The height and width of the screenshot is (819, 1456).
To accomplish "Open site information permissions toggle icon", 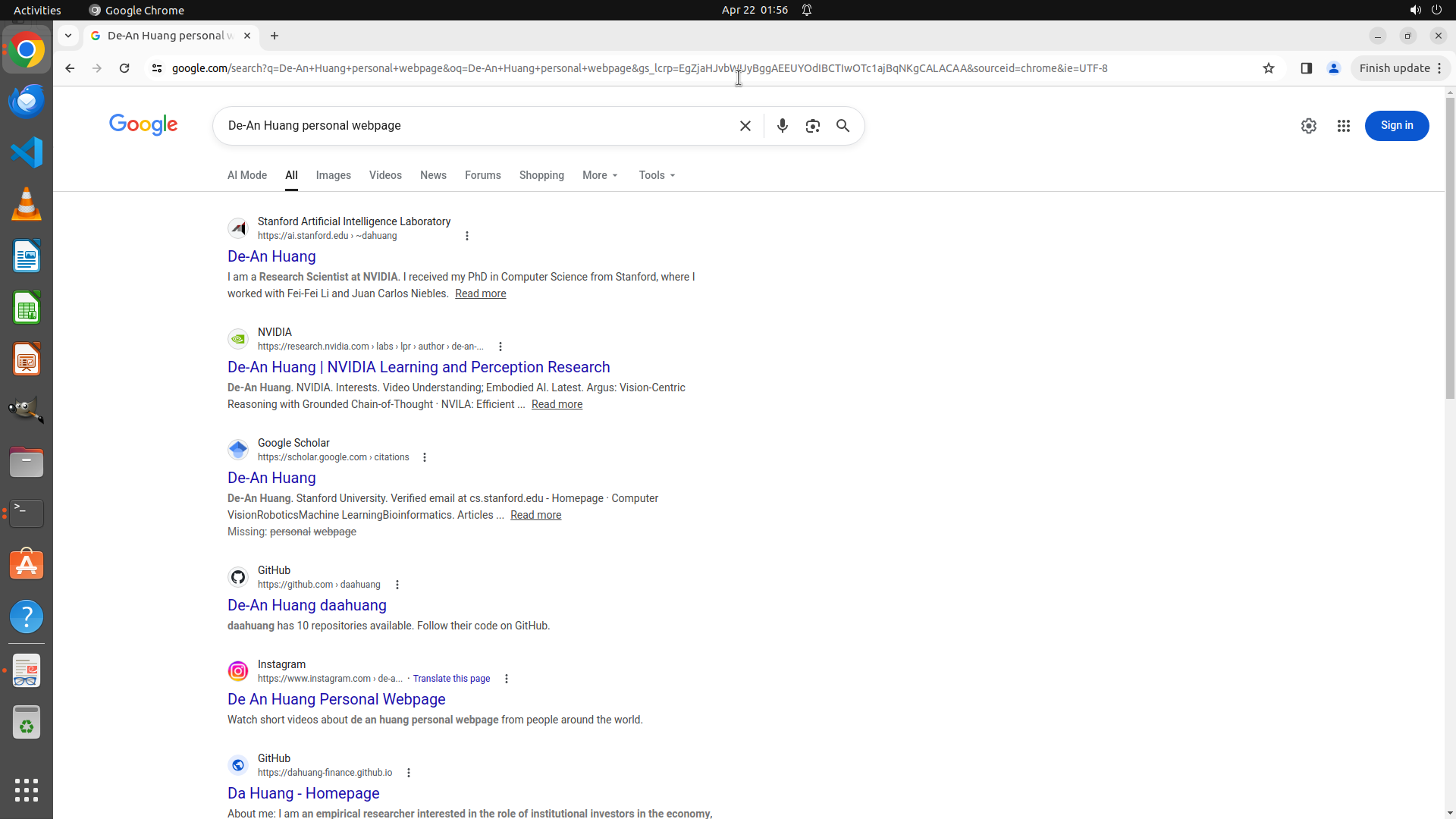I will coord(157,68).
